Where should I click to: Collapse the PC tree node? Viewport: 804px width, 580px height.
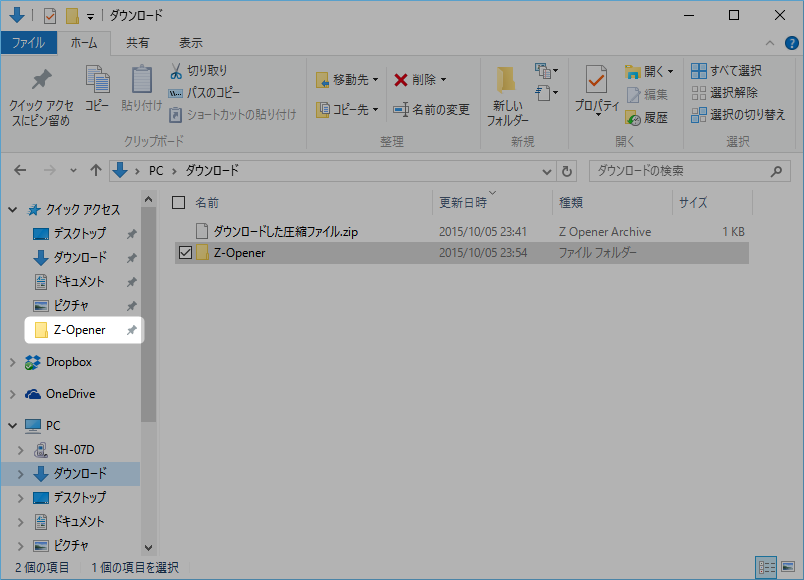[x=13, y=426]
